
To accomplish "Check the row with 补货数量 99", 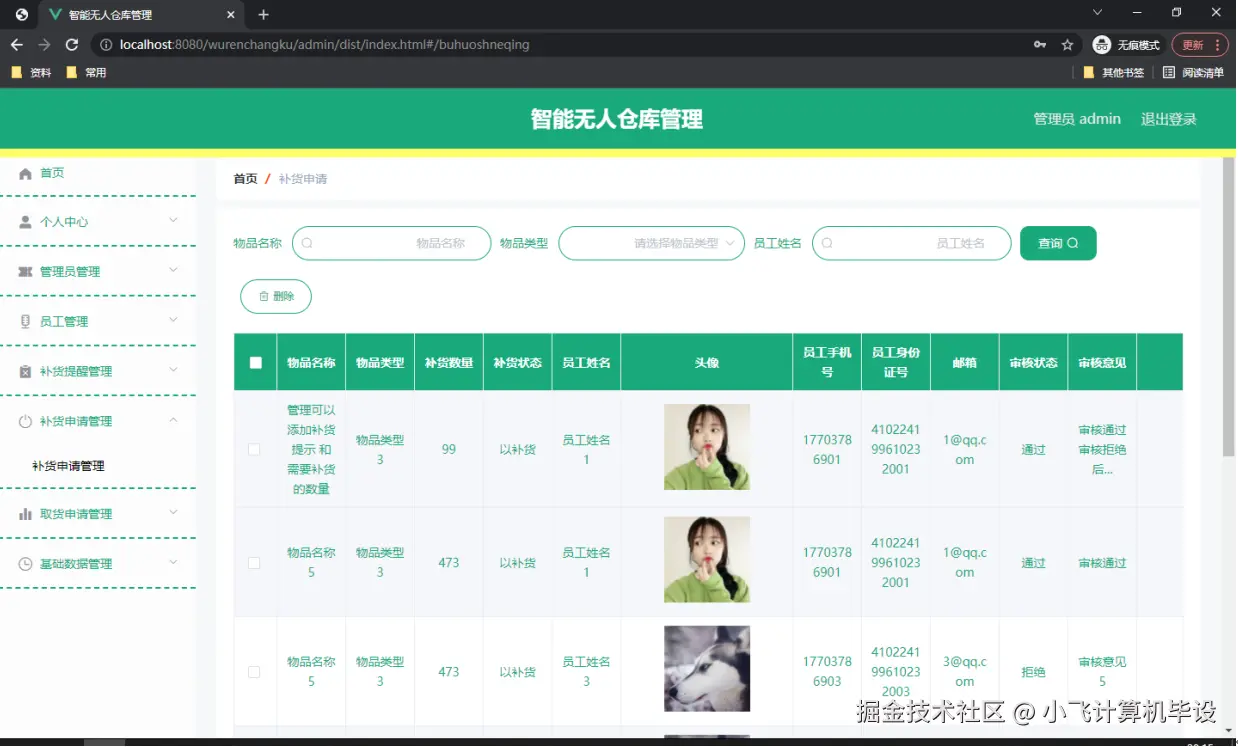I will (254, 450).
